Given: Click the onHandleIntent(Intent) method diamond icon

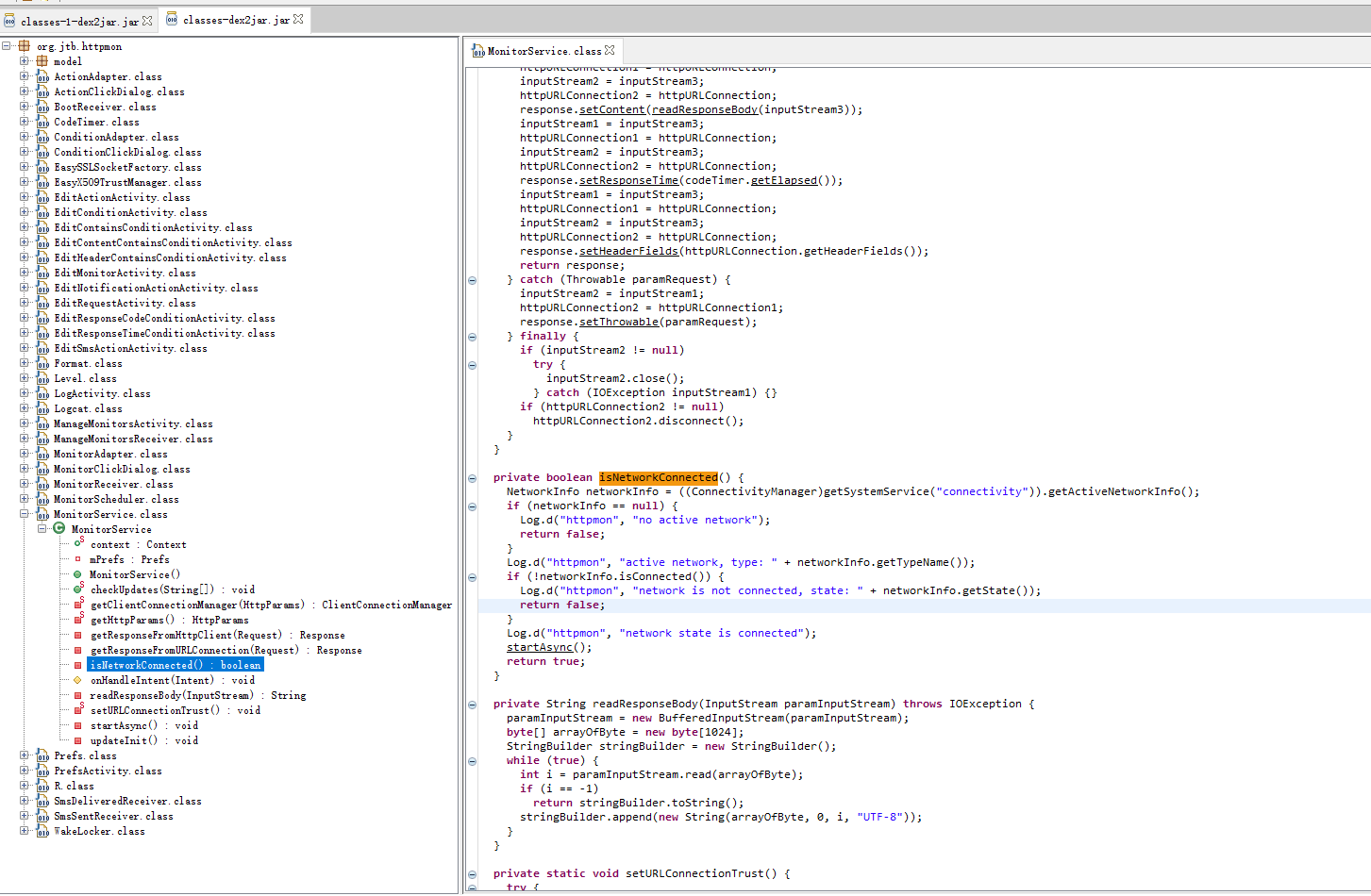Looking at the screenshot, I should pos(78,680).
